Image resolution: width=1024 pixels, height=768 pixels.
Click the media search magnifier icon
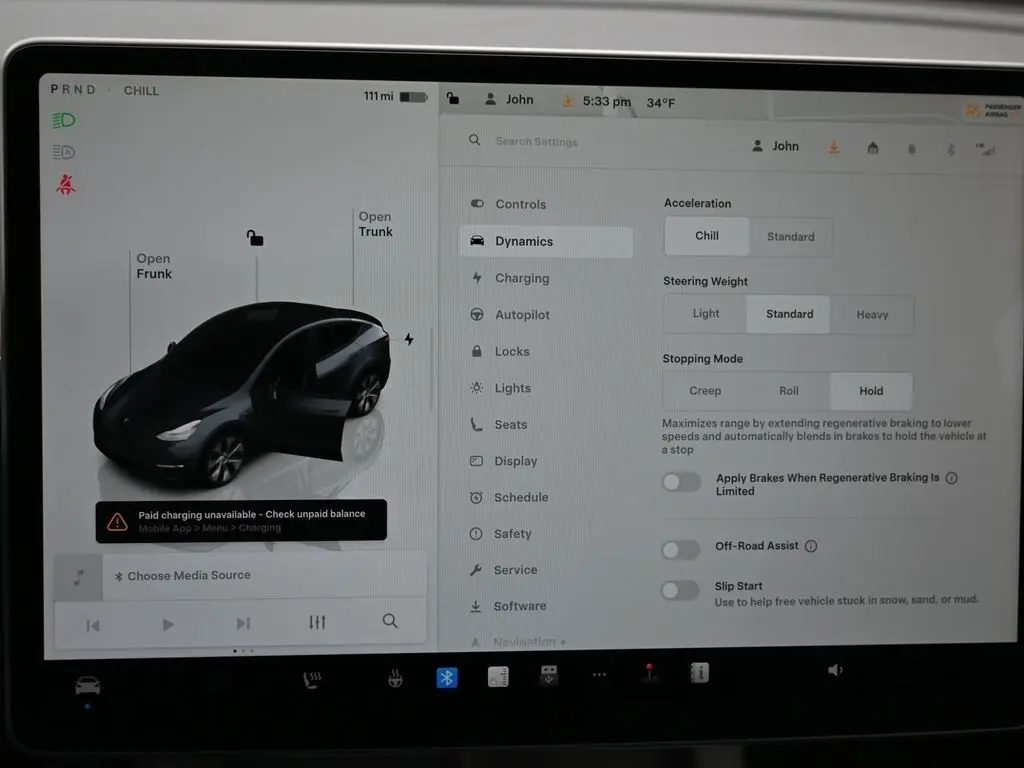coord(390,621)
